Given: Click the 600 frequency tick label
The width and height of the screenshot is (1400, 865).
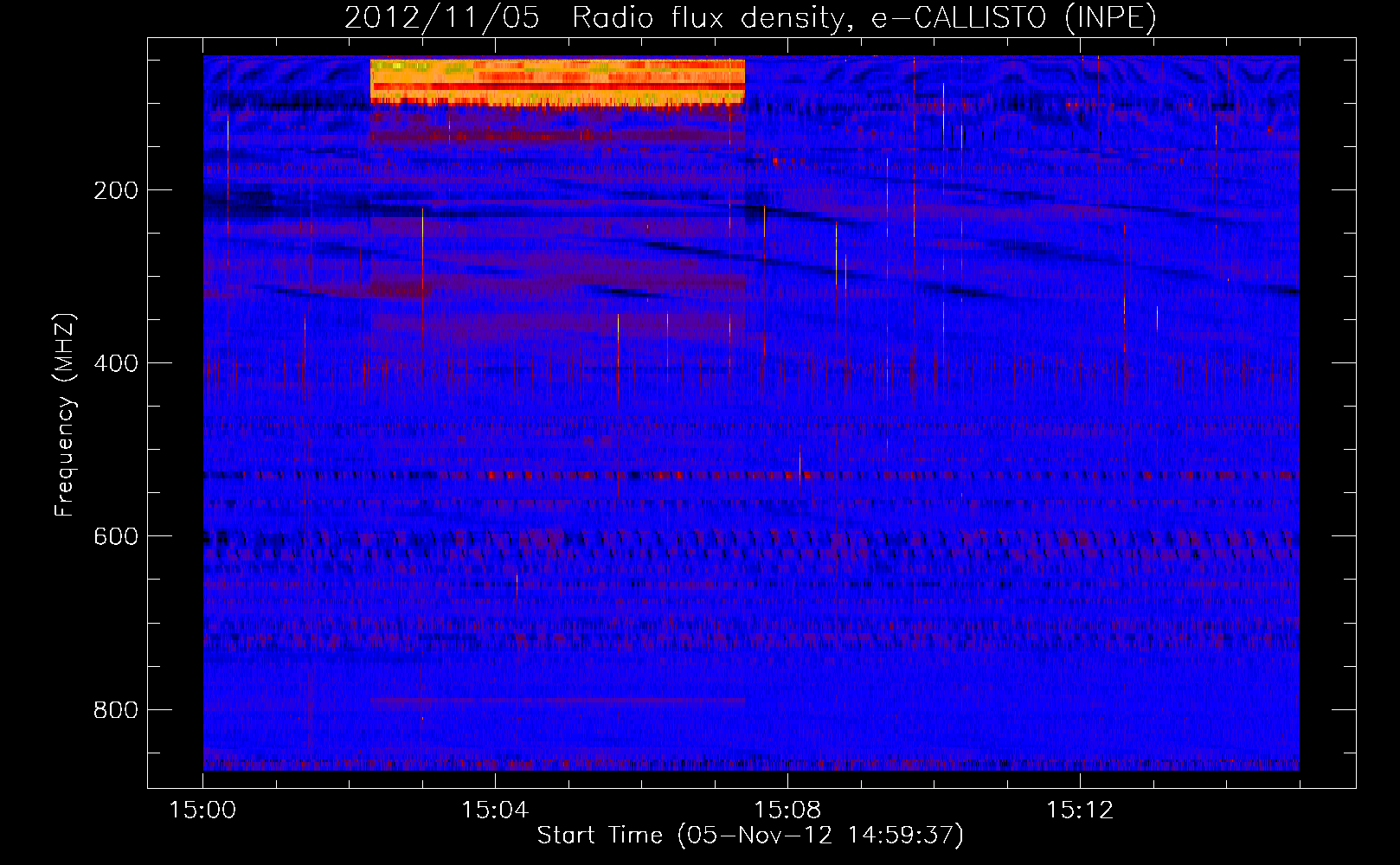Looking at the screenshot, I should (x=116, y=536).
